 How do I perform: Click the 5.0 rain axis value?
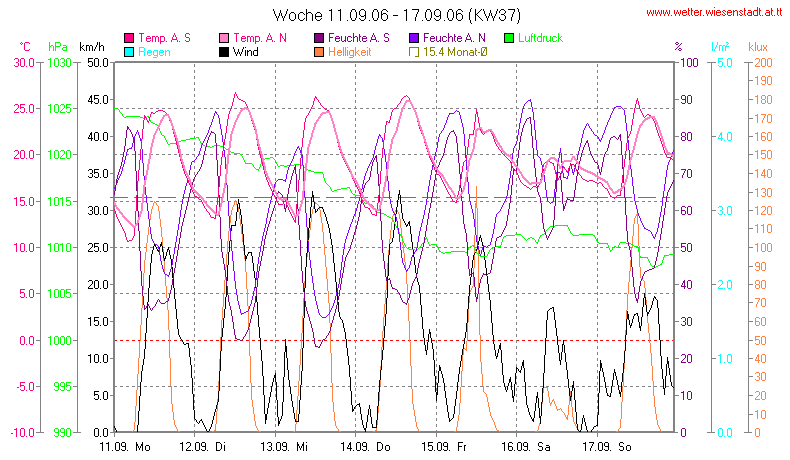pyautogui.click(x=725, y=62)
